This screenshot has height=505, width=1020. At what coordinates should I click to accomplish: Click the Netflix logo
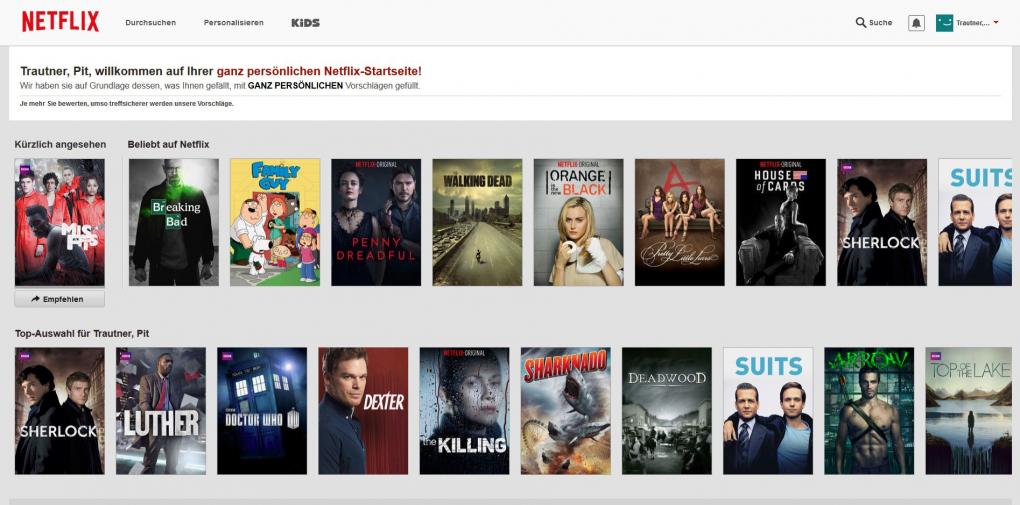point(60,21)
